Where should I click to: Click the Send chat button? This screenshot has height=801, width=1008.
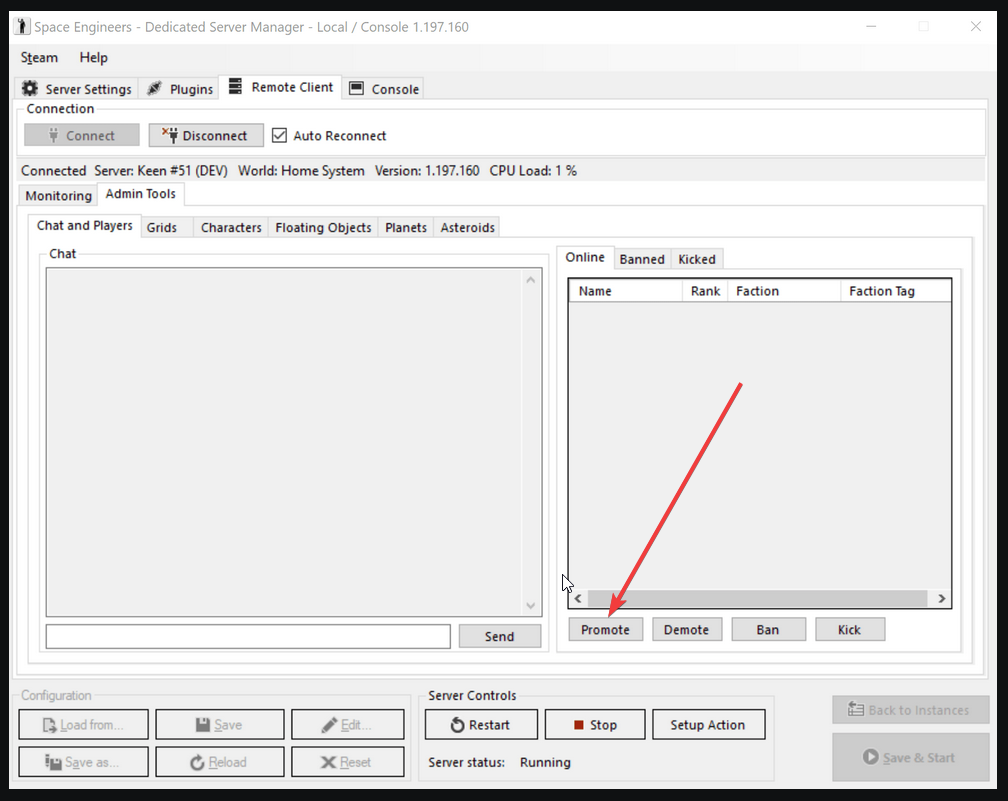tap(499, 636)
